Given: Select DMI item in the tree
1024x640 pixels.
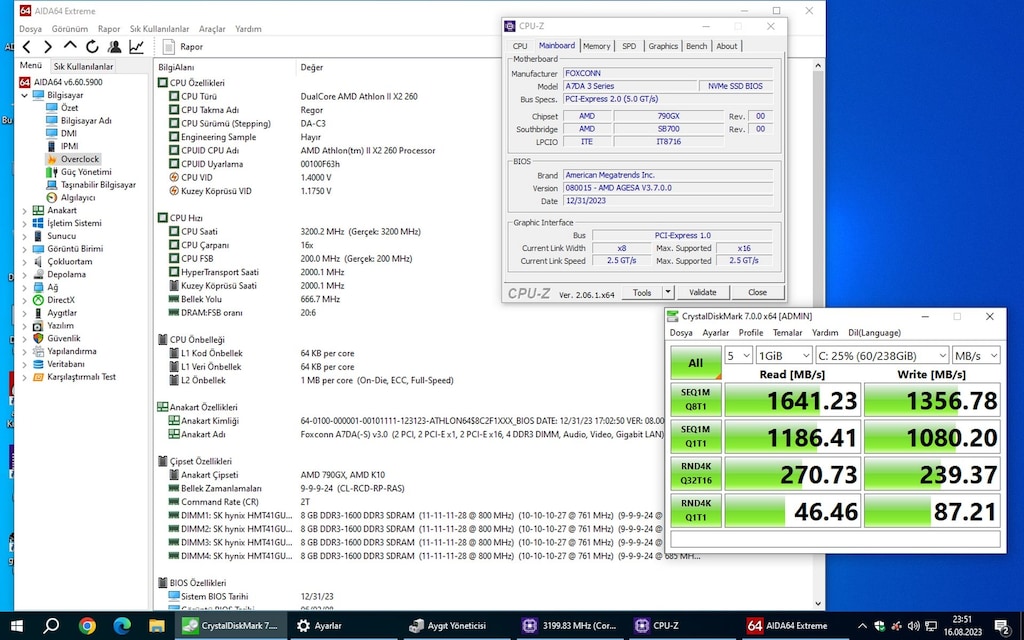Looking at the screenshot, I should click(69, 133).
